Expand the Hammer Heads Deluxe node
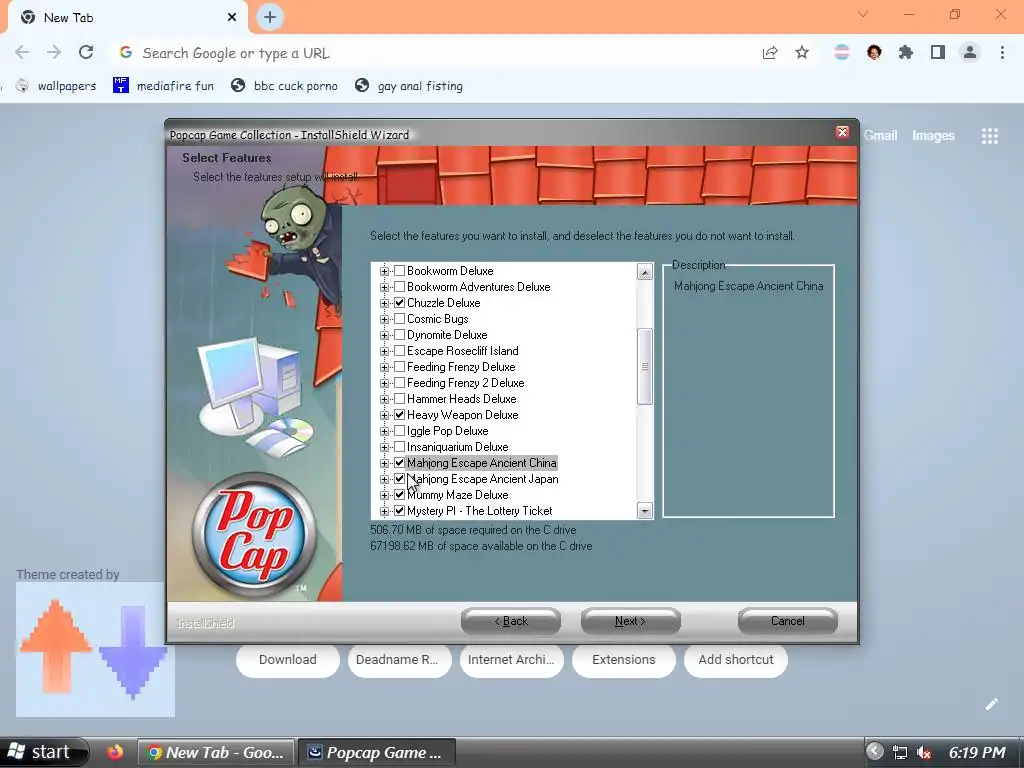The image size is (1024, 768). 385,400
